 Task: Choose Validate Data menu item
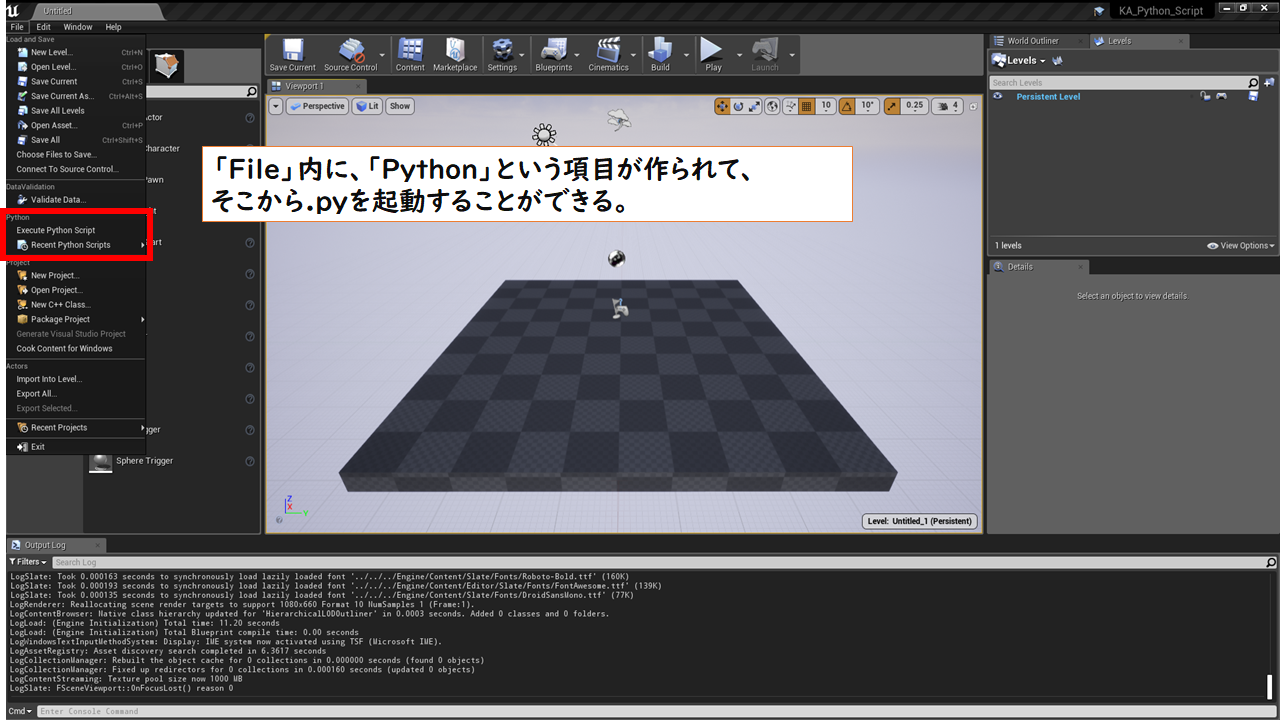[x=76, y=200]
